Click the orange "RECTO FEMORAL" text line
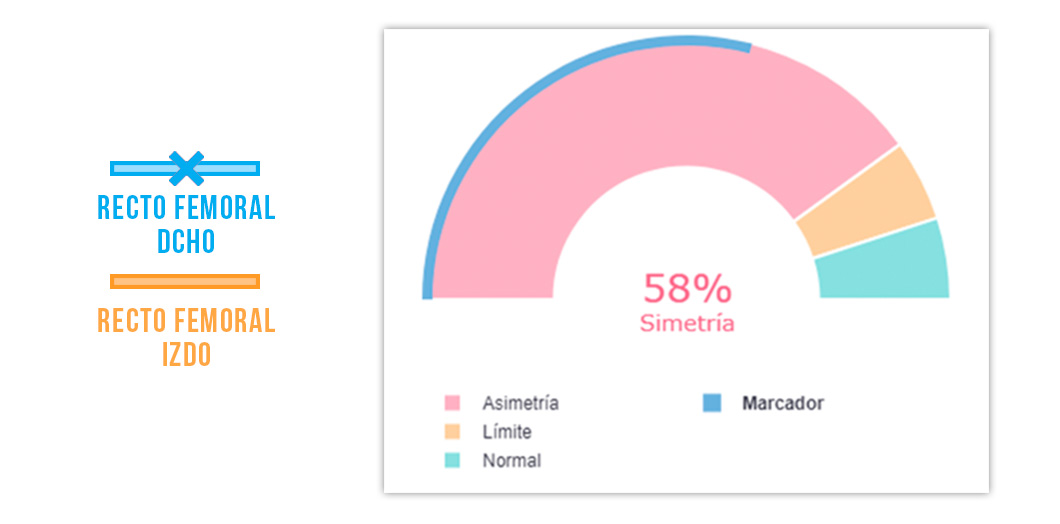The width and height of the screenshot is (1060, 524). click(186, 321)
